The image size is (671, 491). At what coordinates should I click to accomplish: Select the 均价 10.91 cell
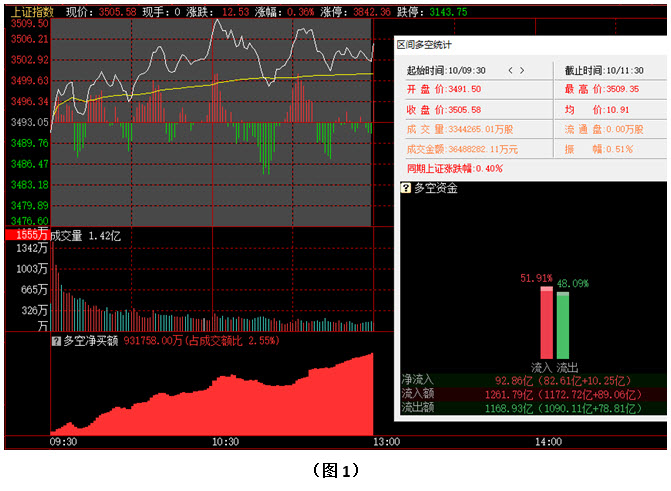(597, 110)
